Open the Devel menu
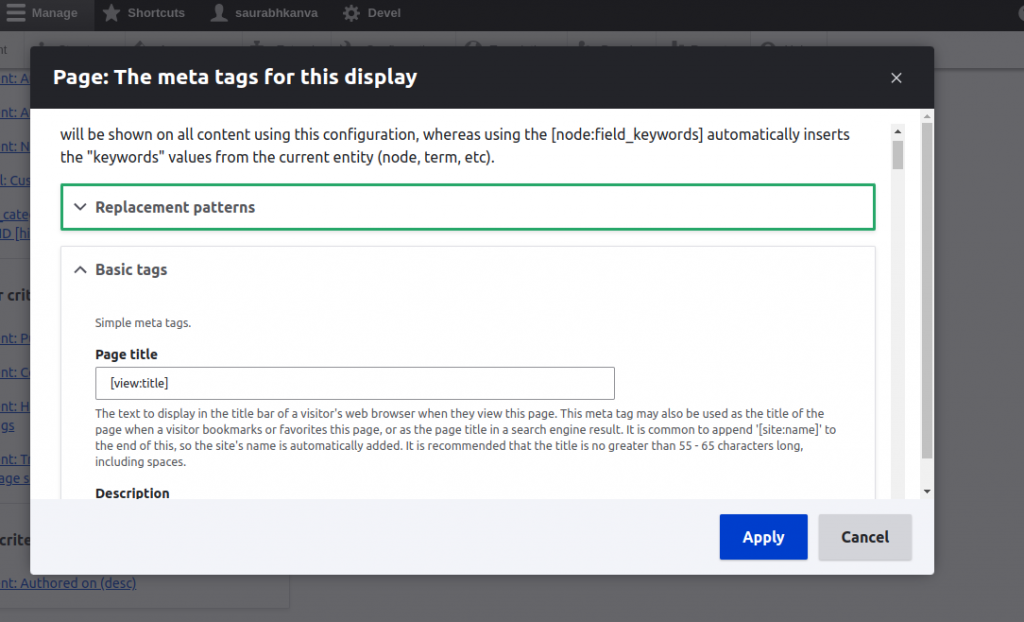1024x622 pixels. point(381,13)
